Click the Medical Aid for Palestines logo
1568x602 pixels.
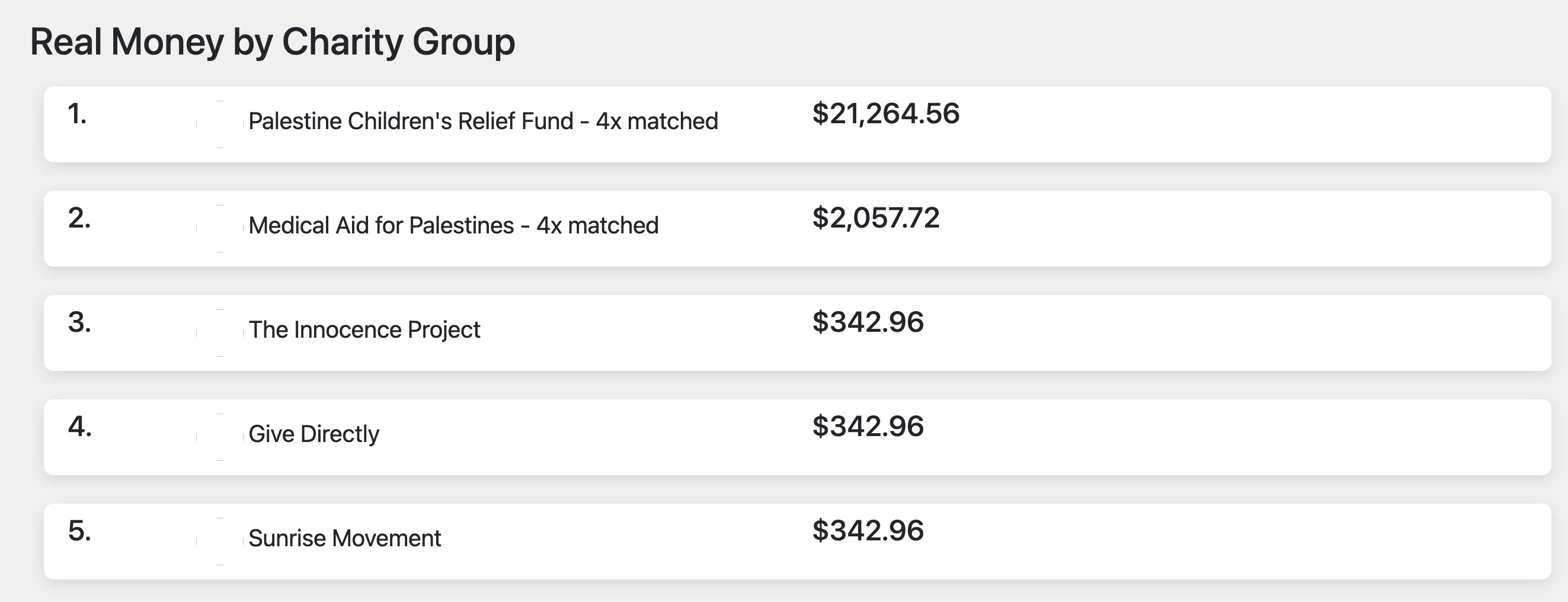(220, 229)
